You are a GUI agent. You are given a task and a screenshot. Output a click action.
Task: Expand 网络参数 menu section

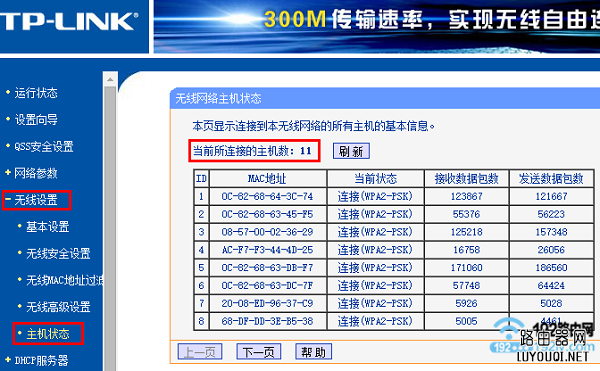click(x=36, y=173)
